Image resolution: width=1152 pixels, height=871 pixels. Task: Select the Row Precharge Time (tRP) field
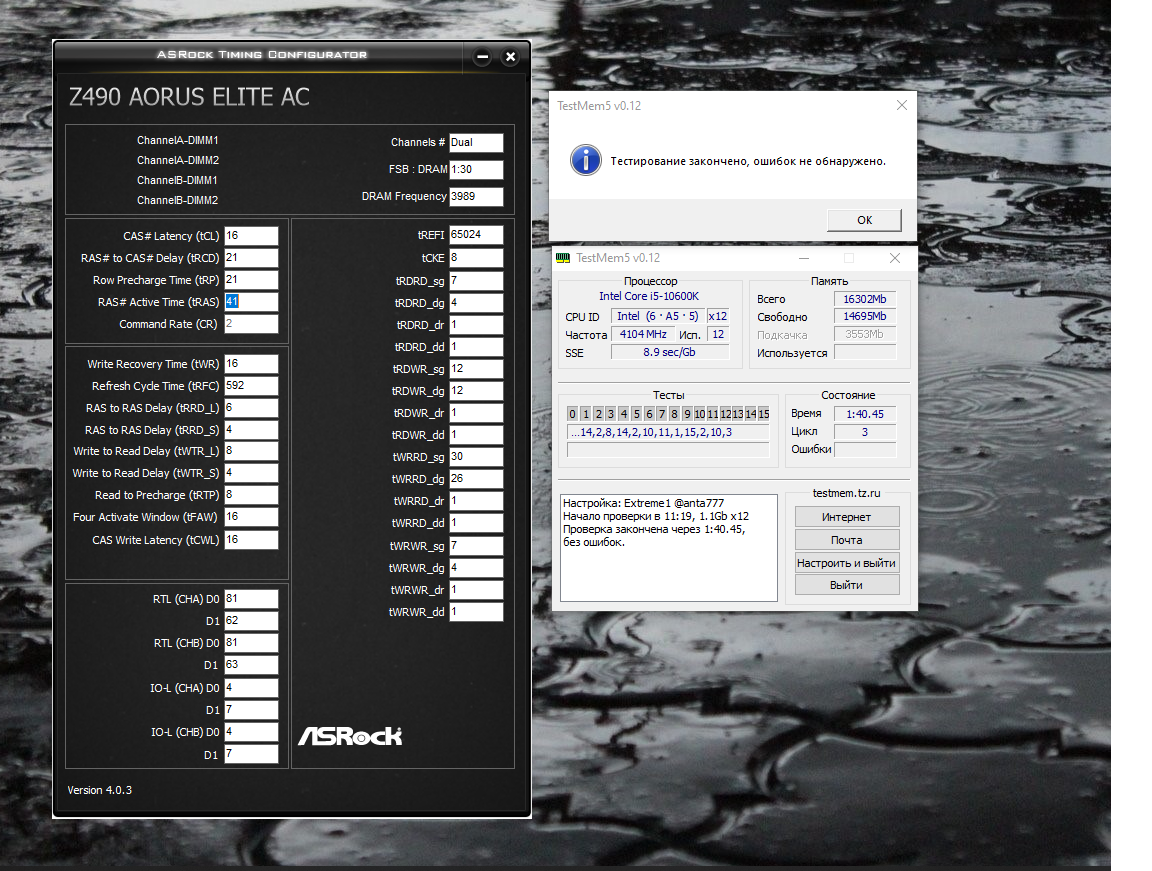pos(251,280)
